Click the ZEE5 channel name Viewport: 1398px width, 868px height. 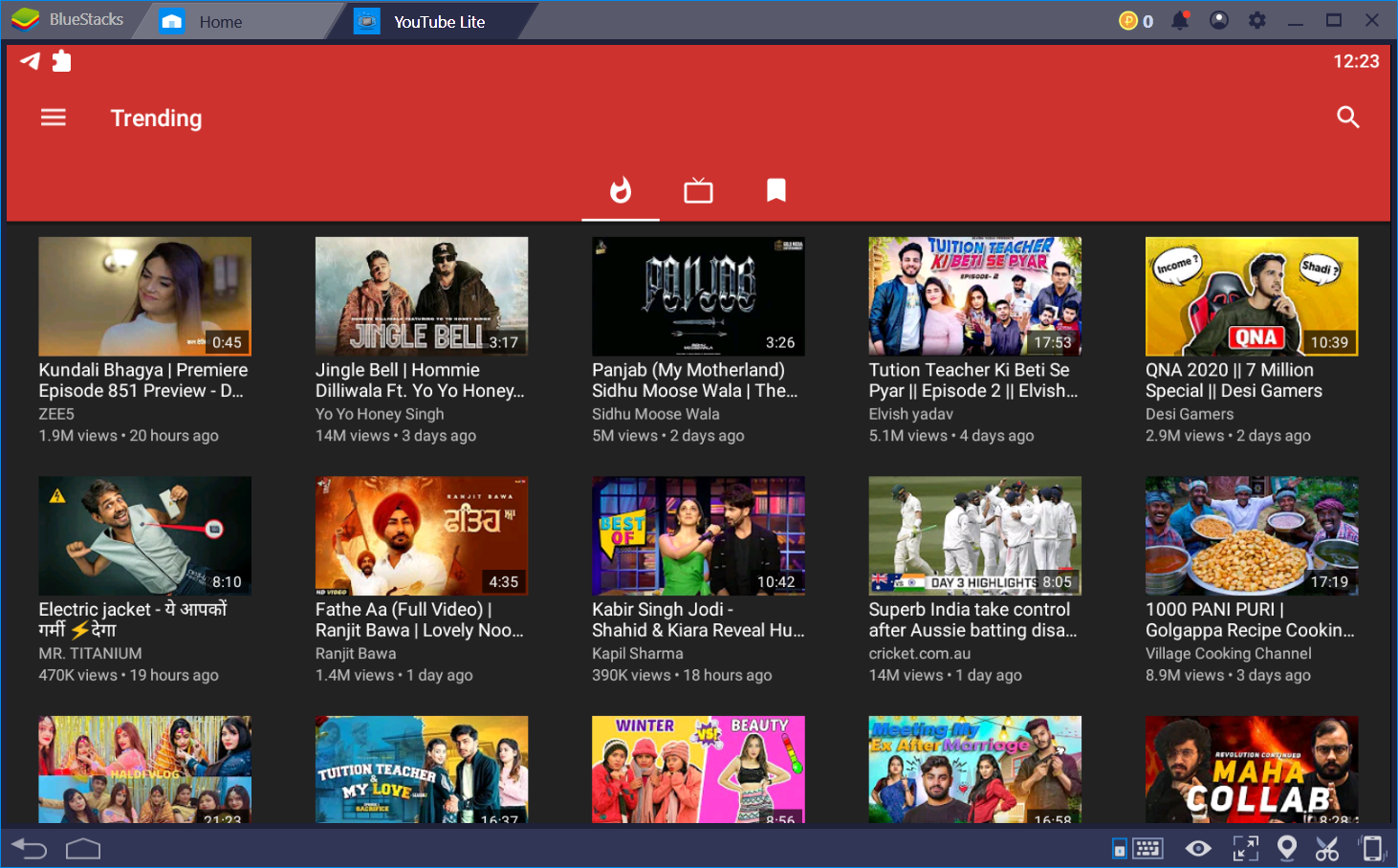[x=56, y=414]
